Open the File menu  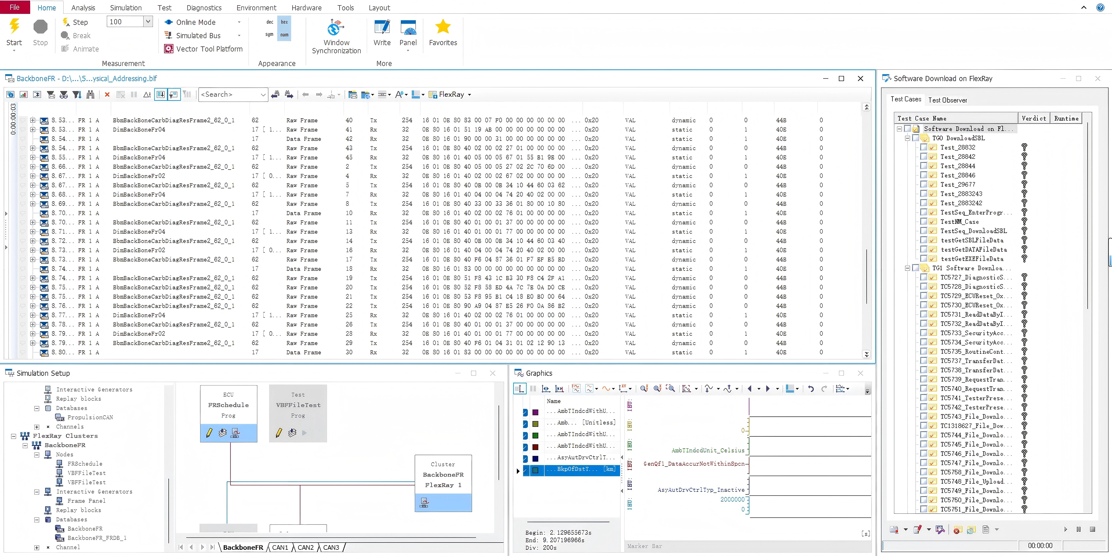point(15,8)
